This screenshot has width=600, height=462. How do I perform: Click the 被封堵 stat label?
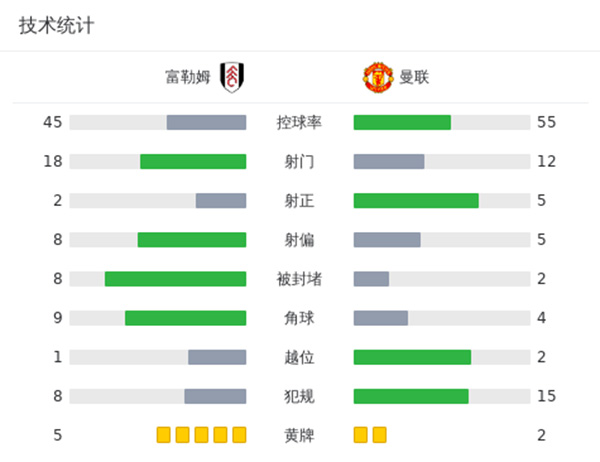299,279
